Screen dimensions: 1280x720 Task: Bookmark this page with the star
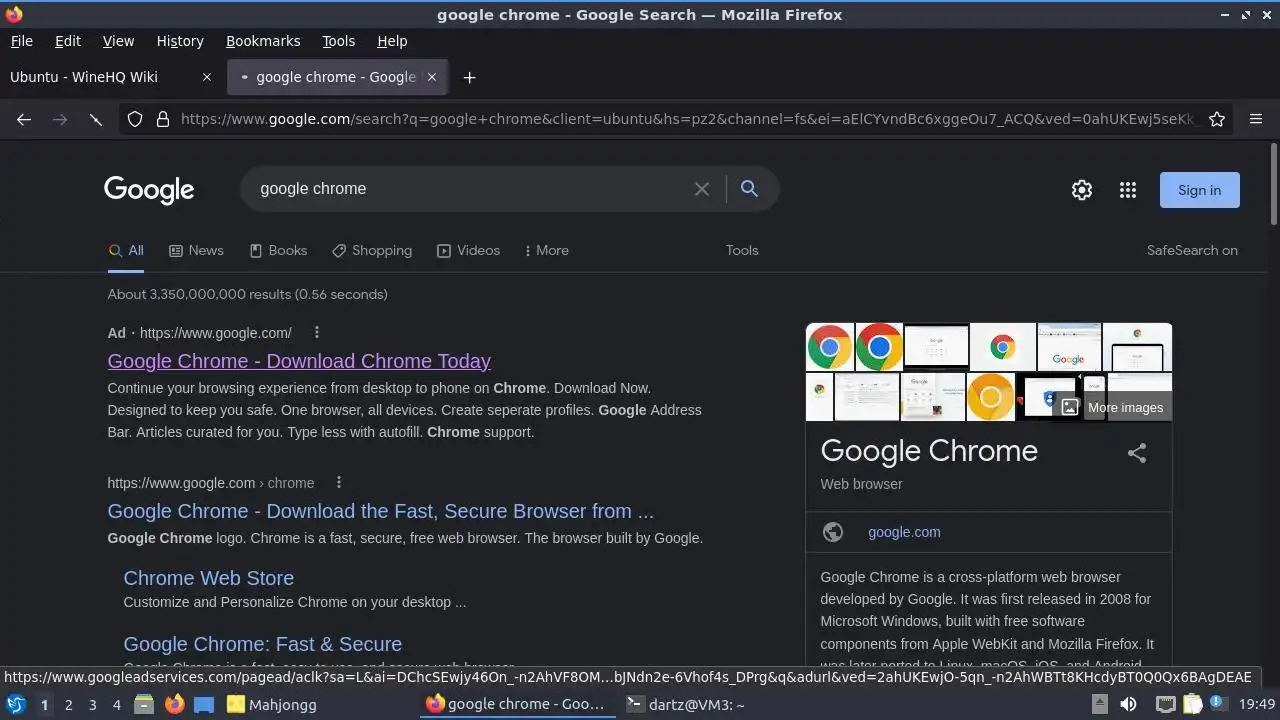pos(1217,119)
